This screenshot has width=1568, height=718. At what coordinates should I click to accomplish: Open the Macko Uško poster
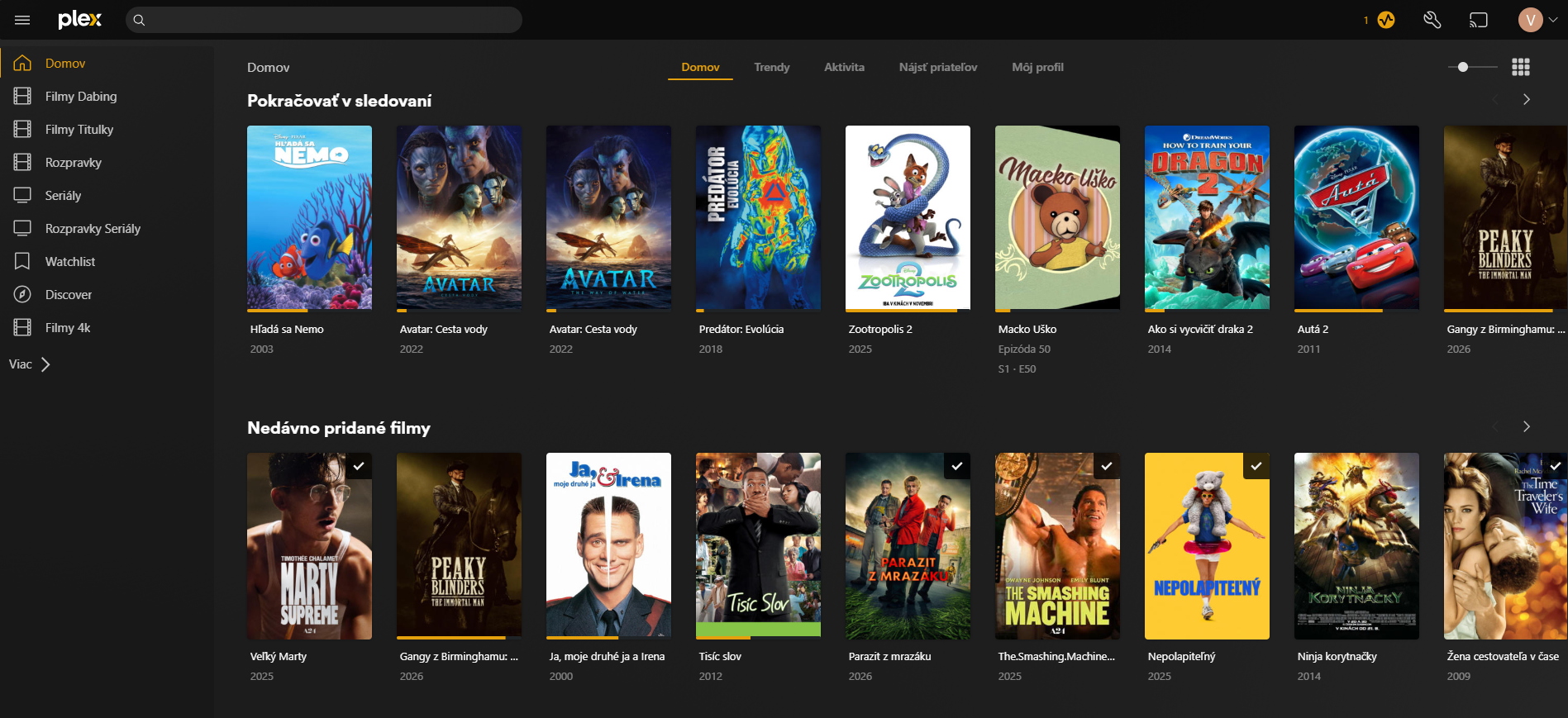coord(1057,217)
